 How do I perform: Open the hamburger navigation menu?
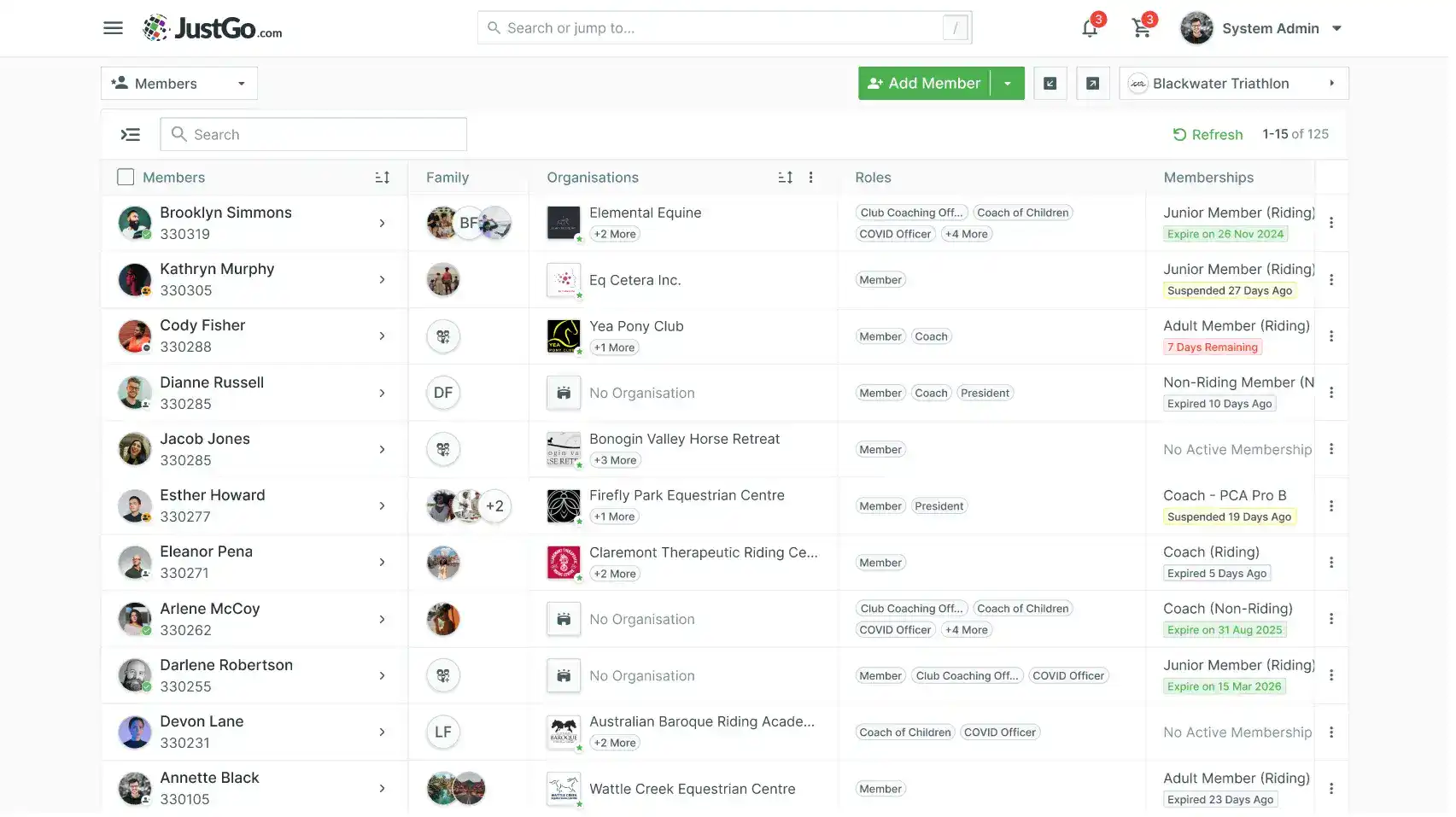pos(113,28)
